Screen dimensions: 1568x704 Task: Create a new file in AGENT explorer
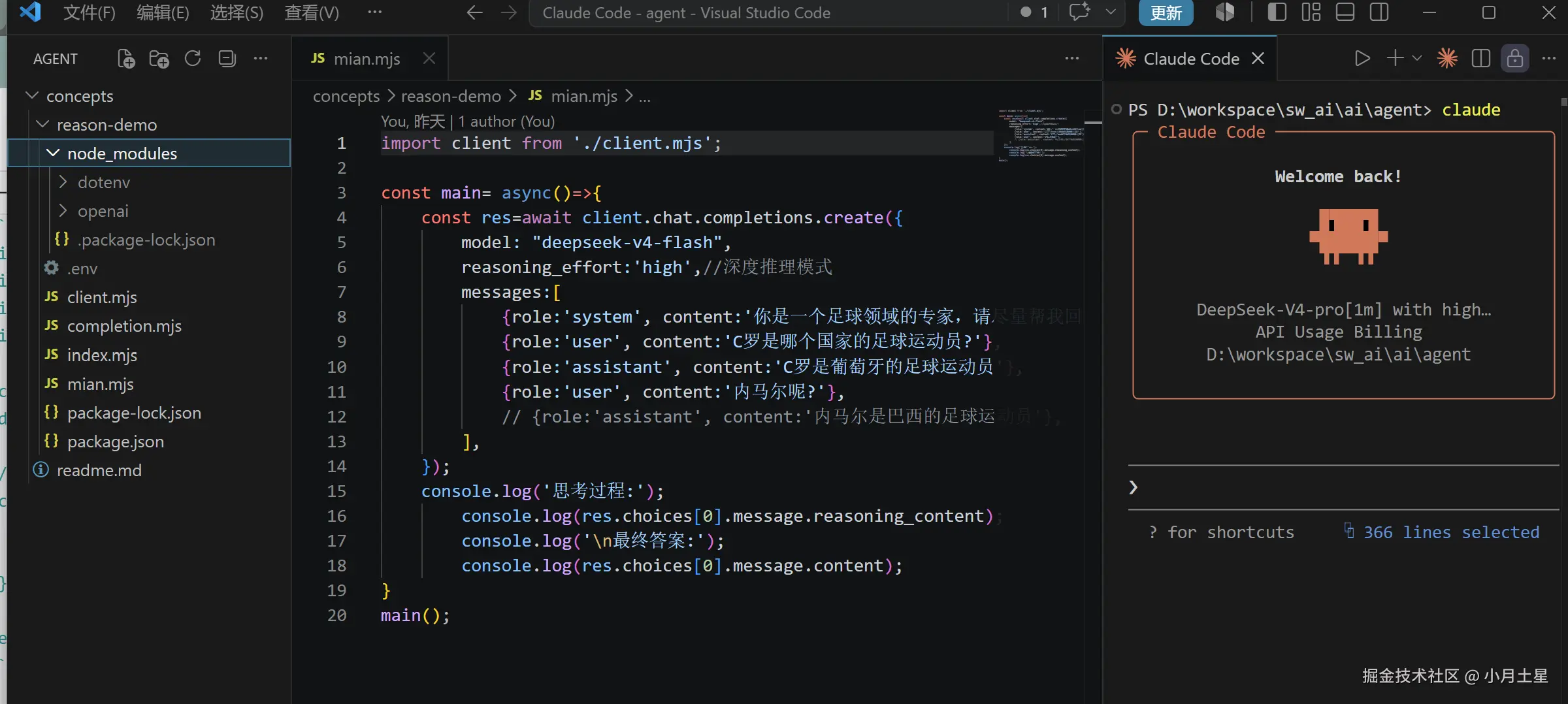pos(126,59)
